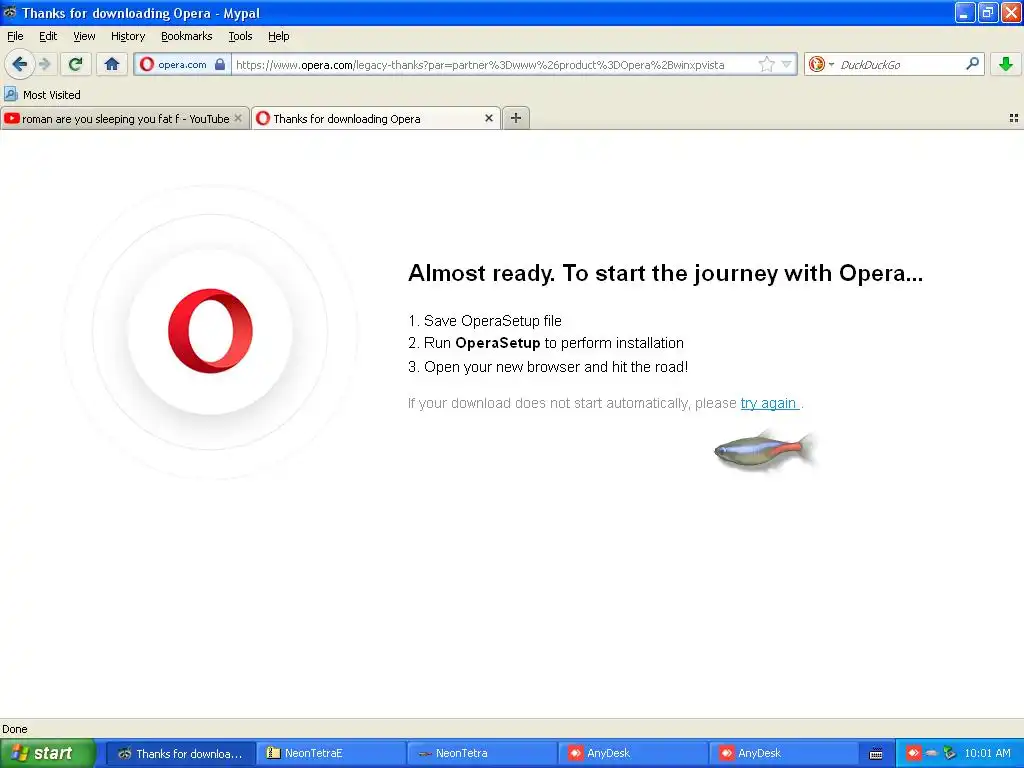Click the tray icon left of the clock
The image size is (1024, 768).
tap(949, 753)
